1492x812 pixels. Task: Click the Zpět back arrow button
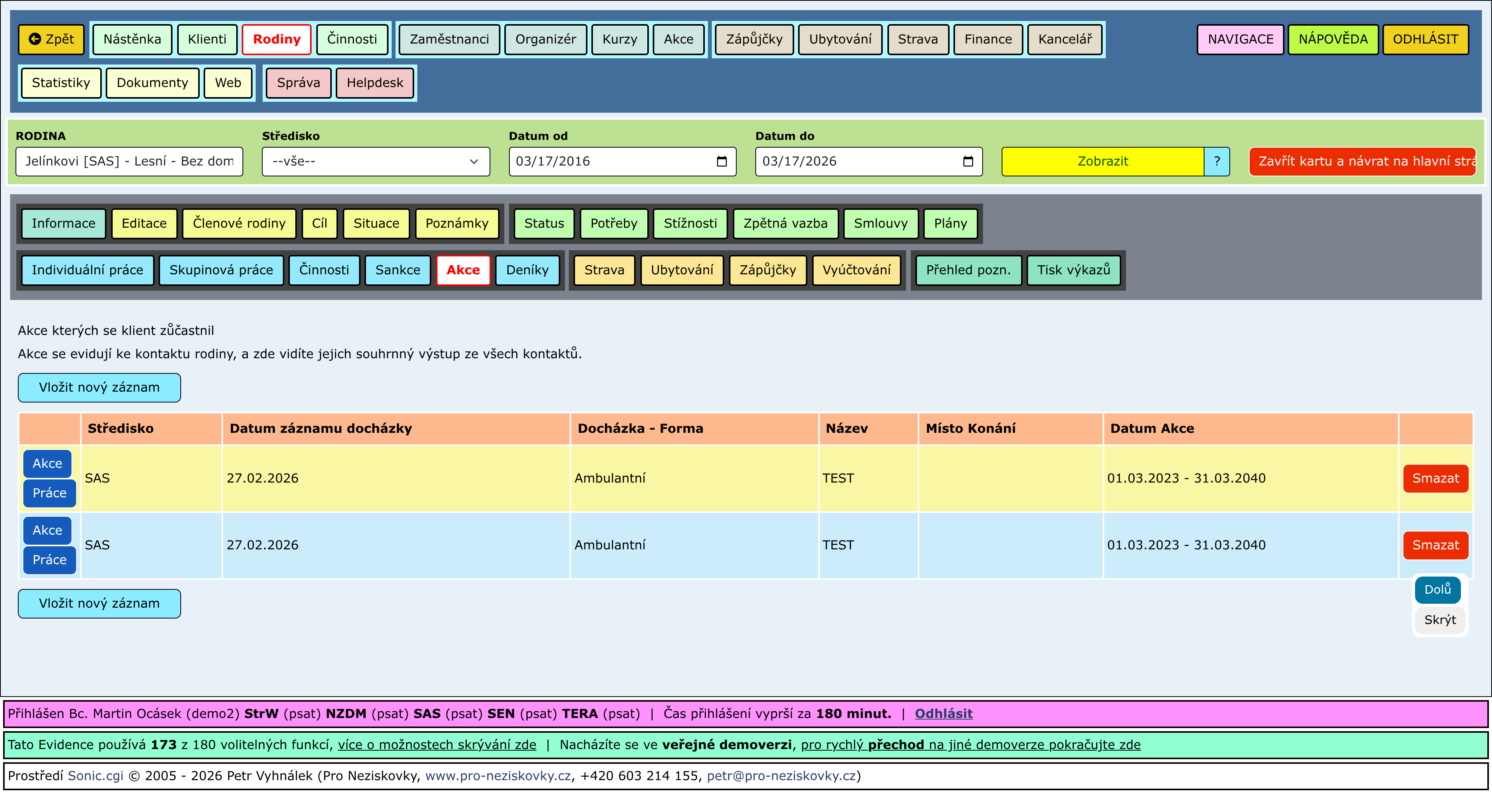(x=51, y=39)
